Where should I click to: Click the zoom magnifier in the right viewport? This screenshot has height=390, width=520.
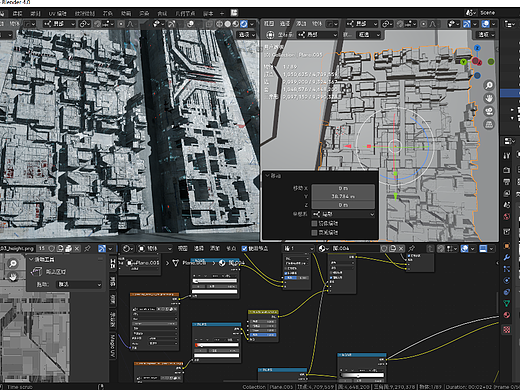[x=489, y=85]
